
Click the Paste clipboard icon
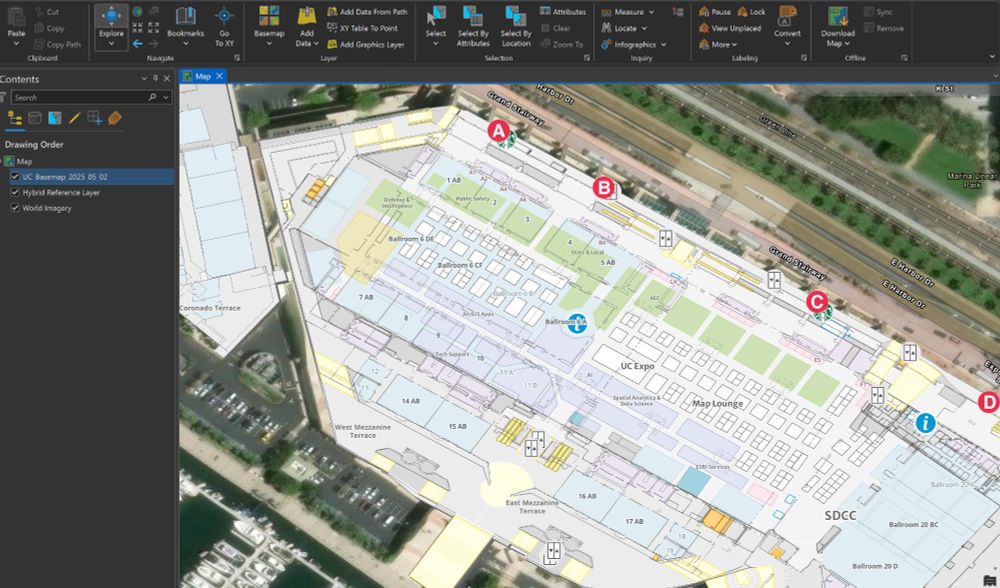17,18
